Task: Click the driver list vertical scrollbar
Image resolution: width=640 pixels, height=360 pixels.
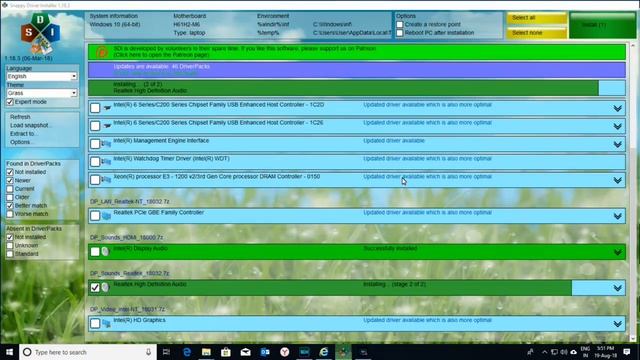Action: tap(633, 192)
